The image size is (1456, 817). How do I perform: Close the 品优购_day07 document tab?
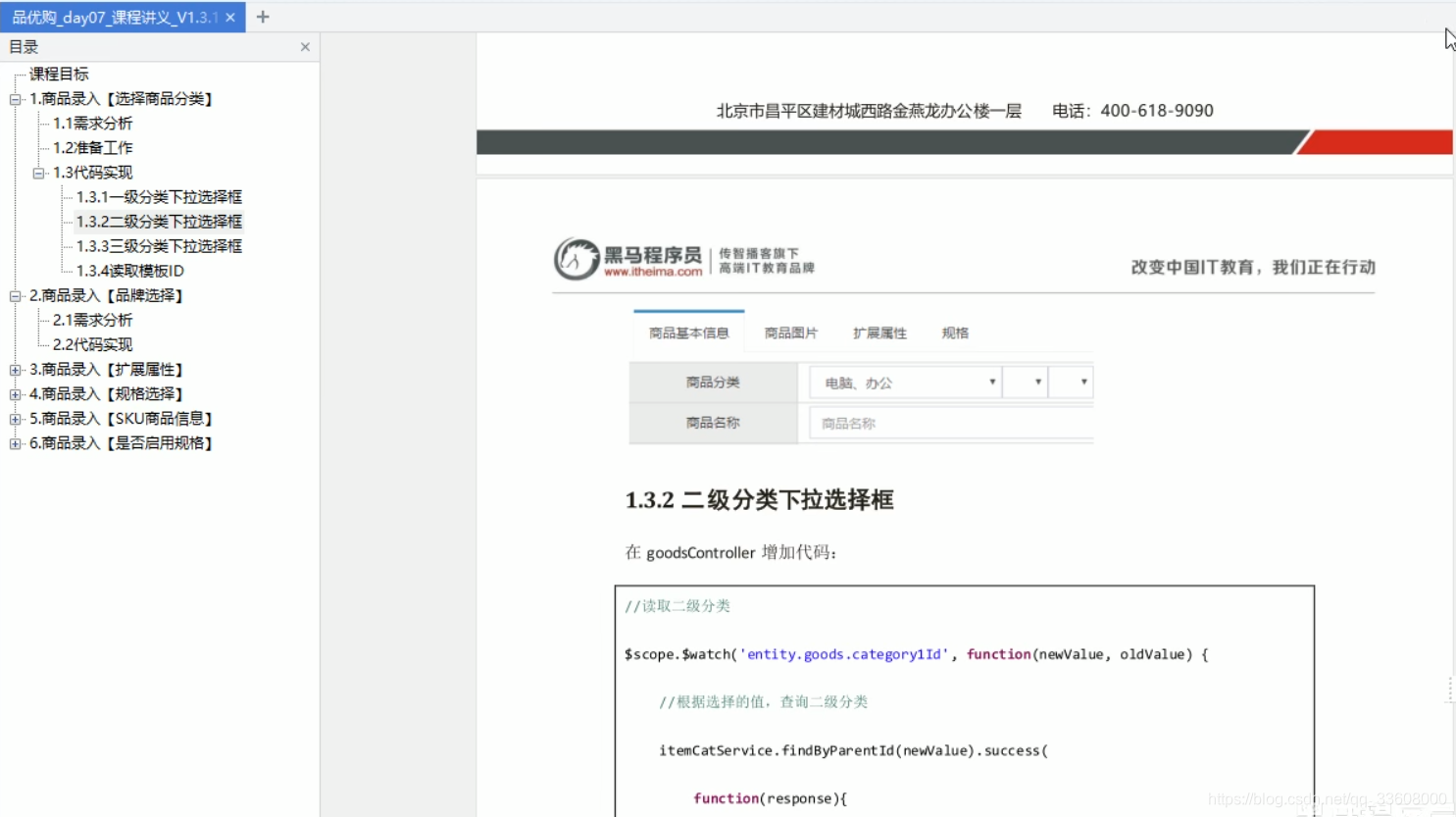point(230,18)
